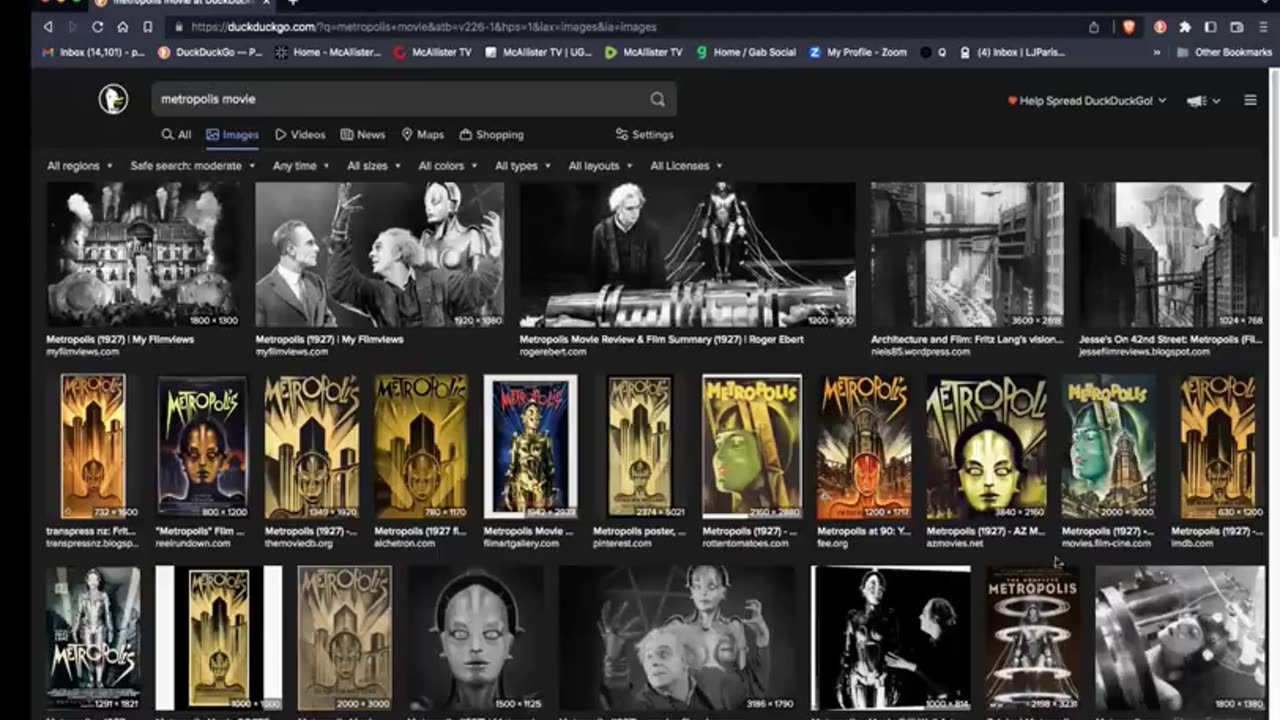Open the Extensions puzzle-piece icon
The image size is (1280, 720).
(x=1185, y=27)
